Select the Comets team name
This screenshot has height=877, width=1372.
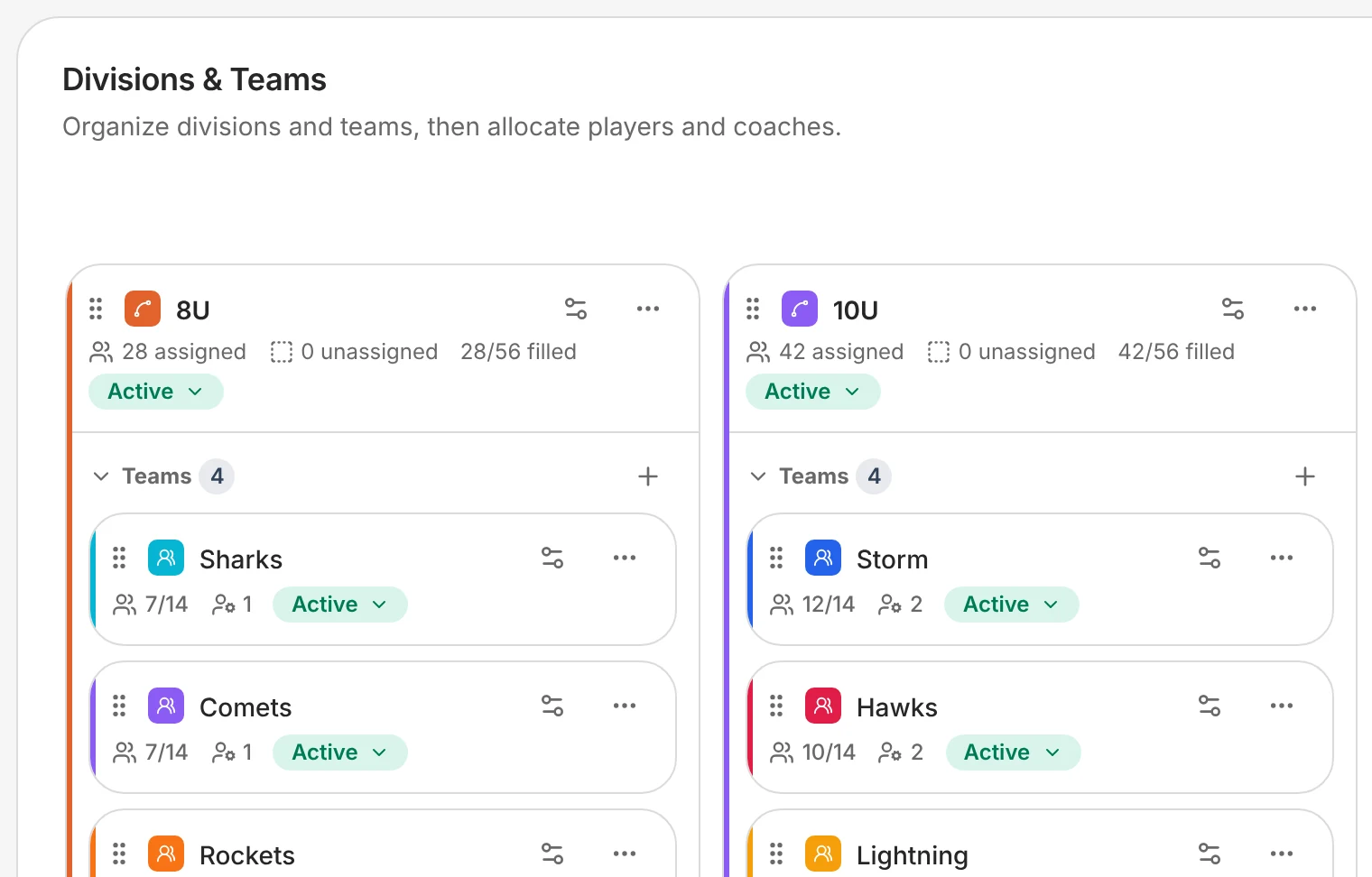[x=246, y=707]
